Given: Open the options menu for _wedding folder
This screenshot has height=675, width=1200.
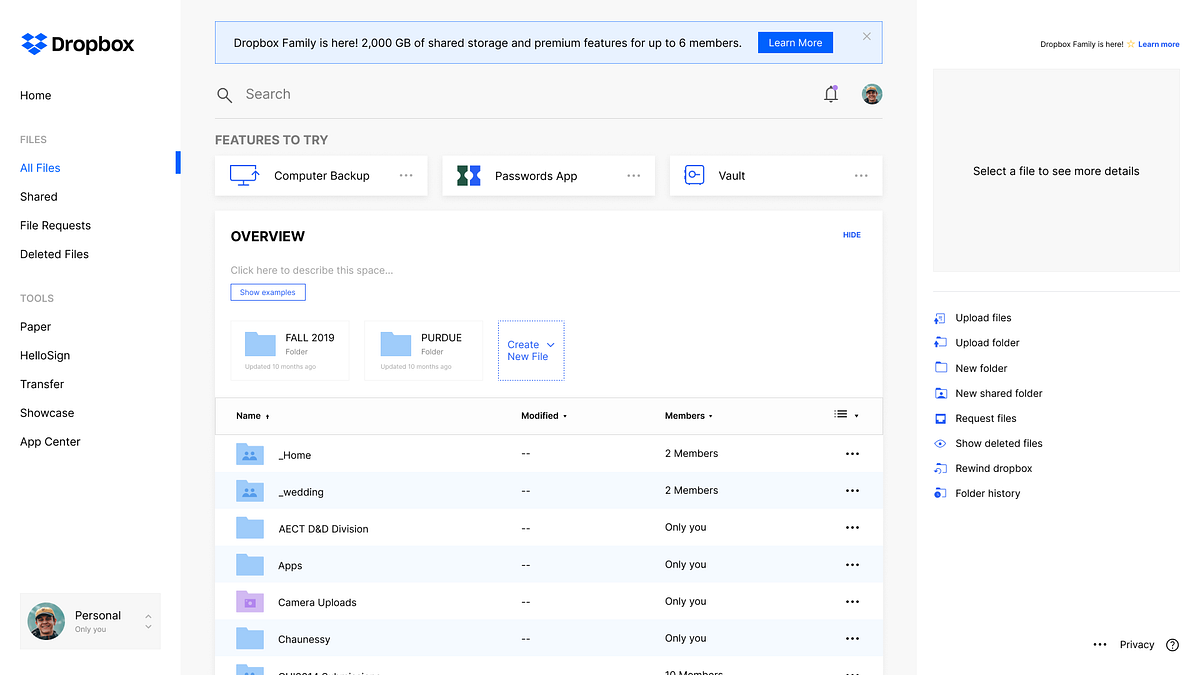Looking at the screenshot, I should tap(852, 490).
